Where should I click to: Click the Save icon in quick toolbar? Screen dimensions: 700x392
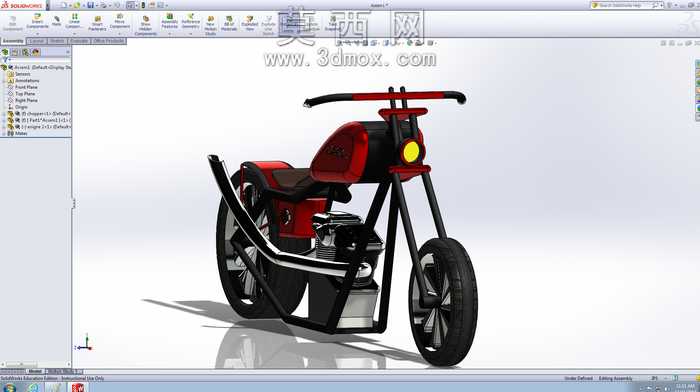click(x=90, y=5)
